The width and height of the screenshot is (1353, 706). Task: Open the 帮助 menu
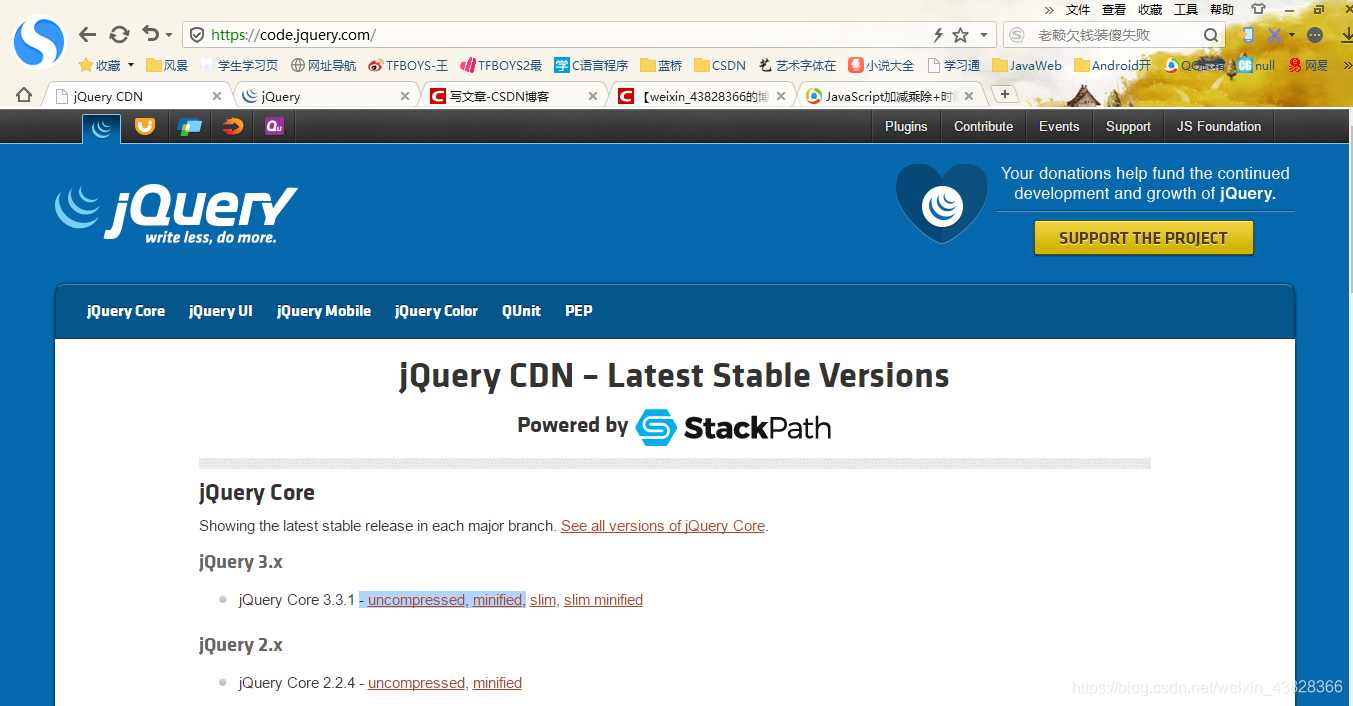pos(1222,10)
